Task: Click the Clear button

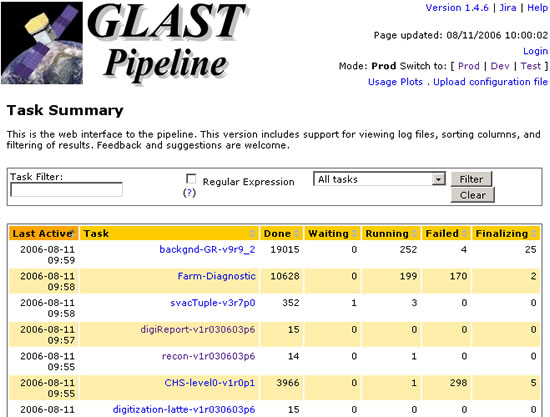Action: (472, 195)
